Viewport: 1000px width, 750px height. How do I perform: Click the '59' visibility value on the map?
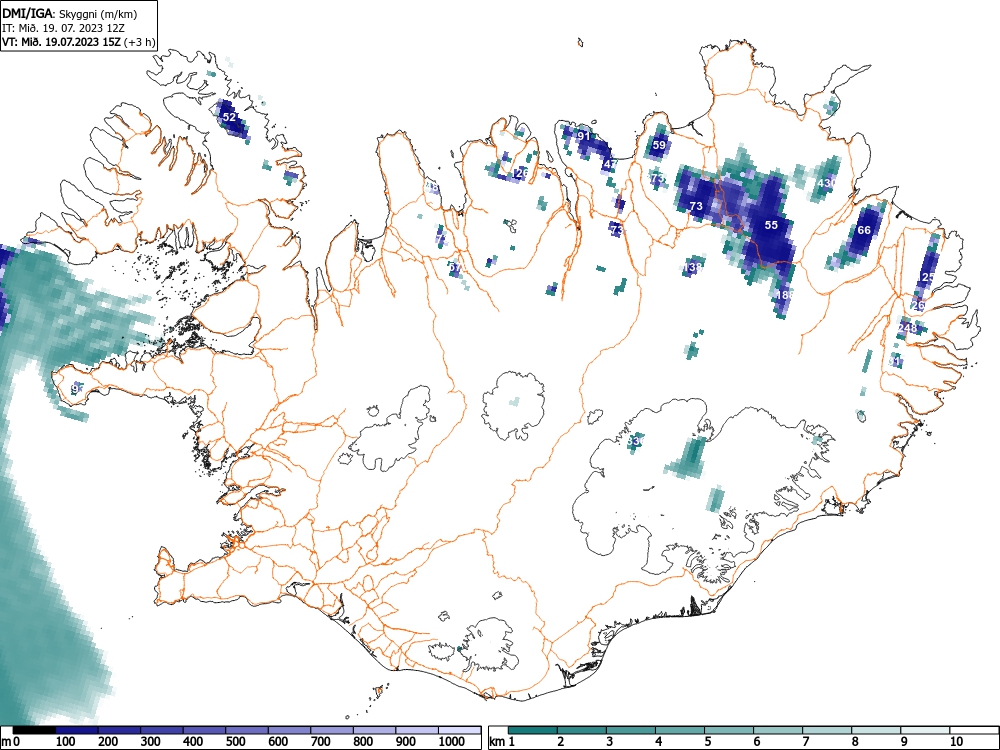point(659,145)
